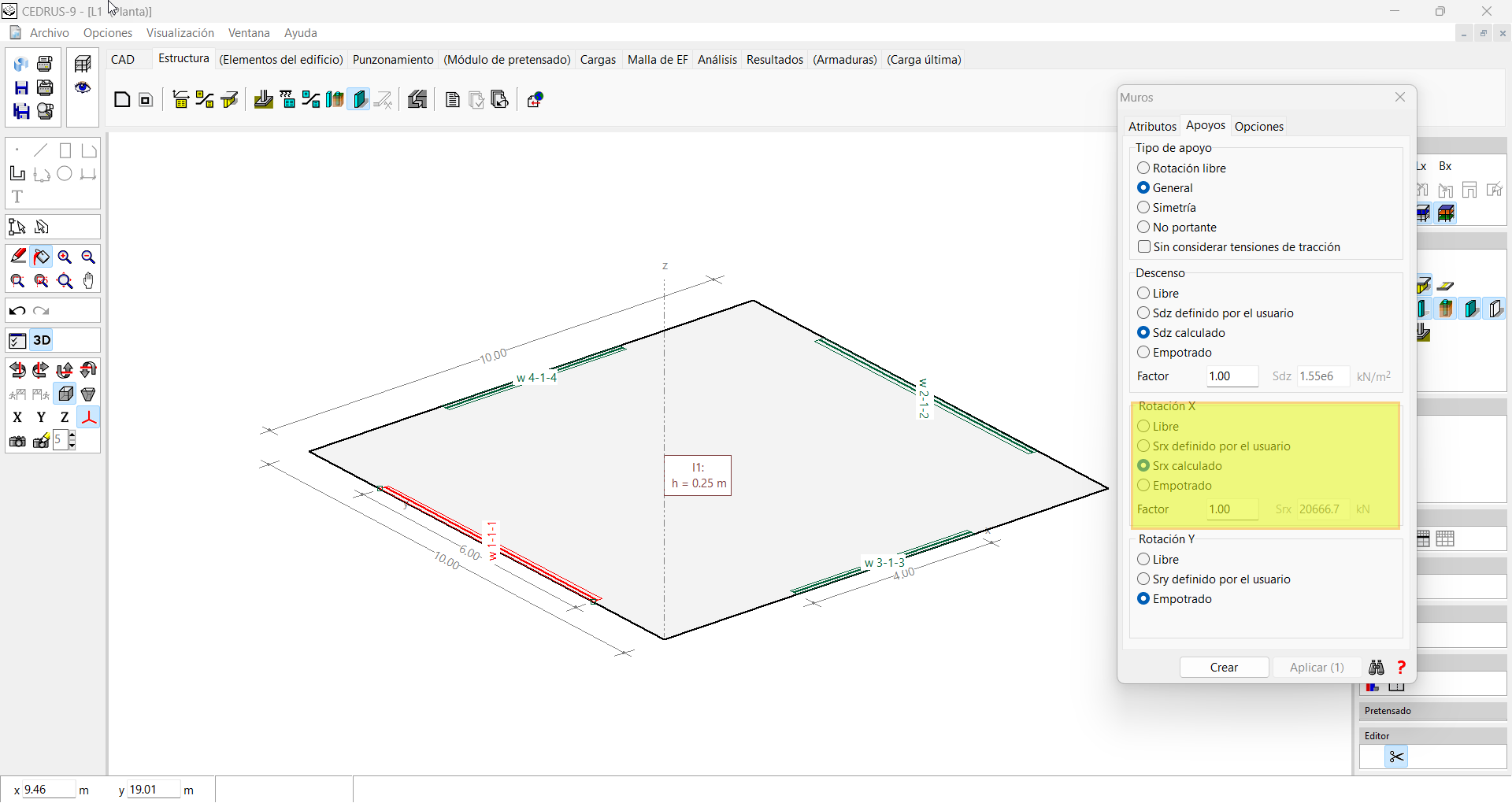Activate the pan hand tool

(x=88, y=281)
